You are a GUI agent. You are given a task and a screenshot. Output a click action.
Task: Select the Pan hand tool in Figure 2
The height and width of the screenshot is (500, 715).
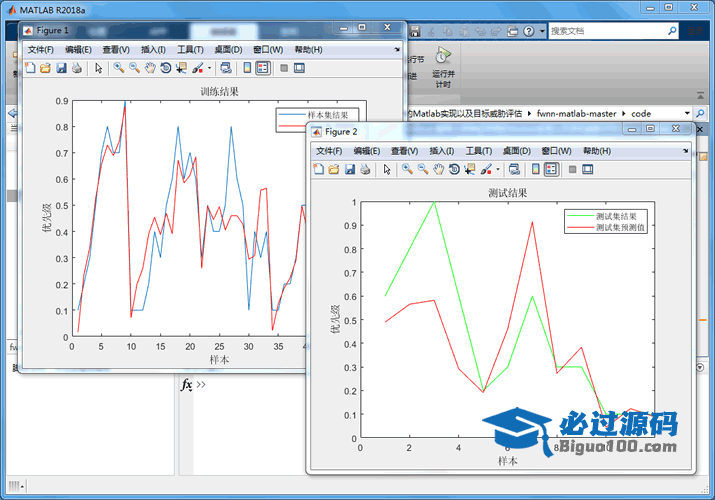click(439, 169)
